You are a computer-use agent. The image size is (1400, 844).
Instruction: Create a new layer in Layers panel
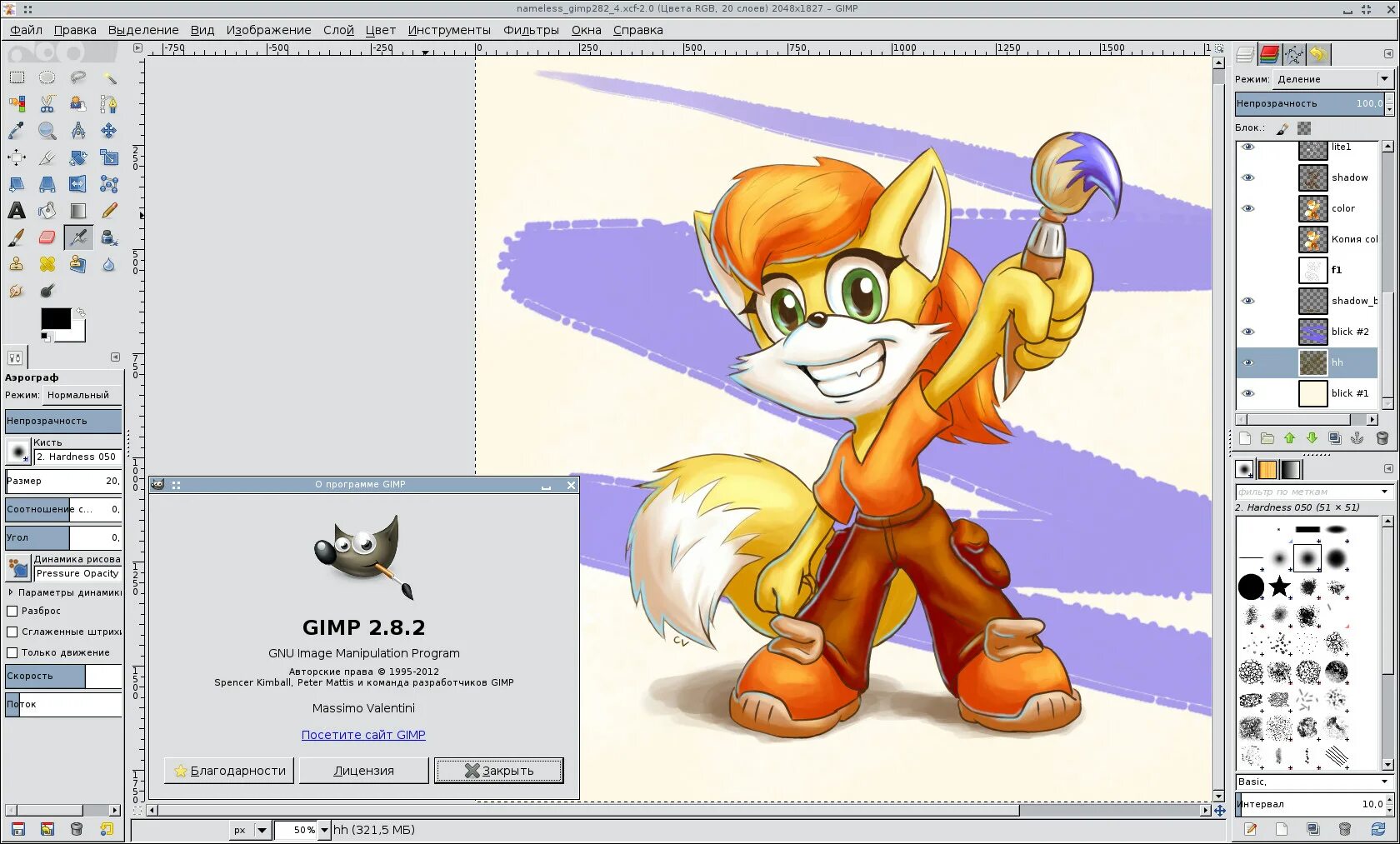click(1245, 438)
